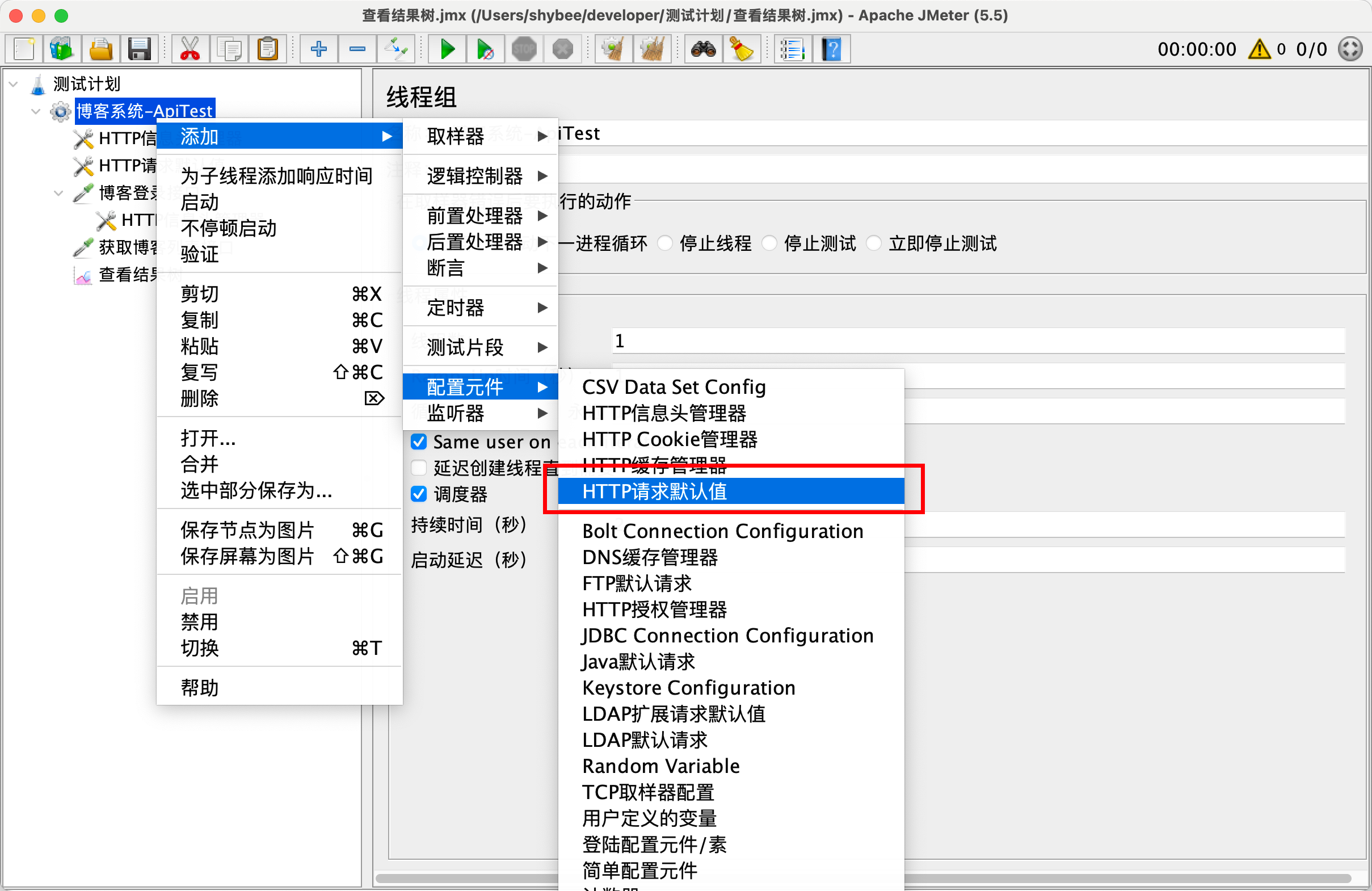
Task: Click the Expand all plus icon
Action: click(319, 49)
